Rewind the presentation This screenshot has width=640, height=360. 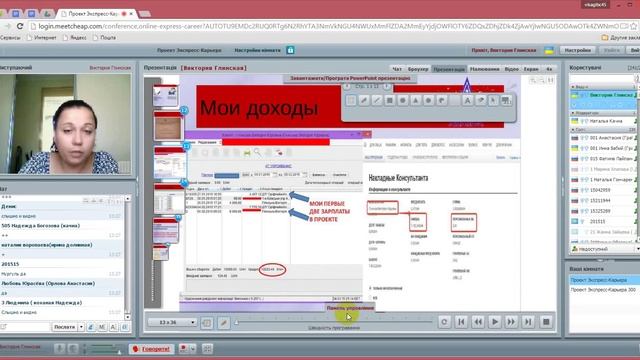tap(478, 322)
